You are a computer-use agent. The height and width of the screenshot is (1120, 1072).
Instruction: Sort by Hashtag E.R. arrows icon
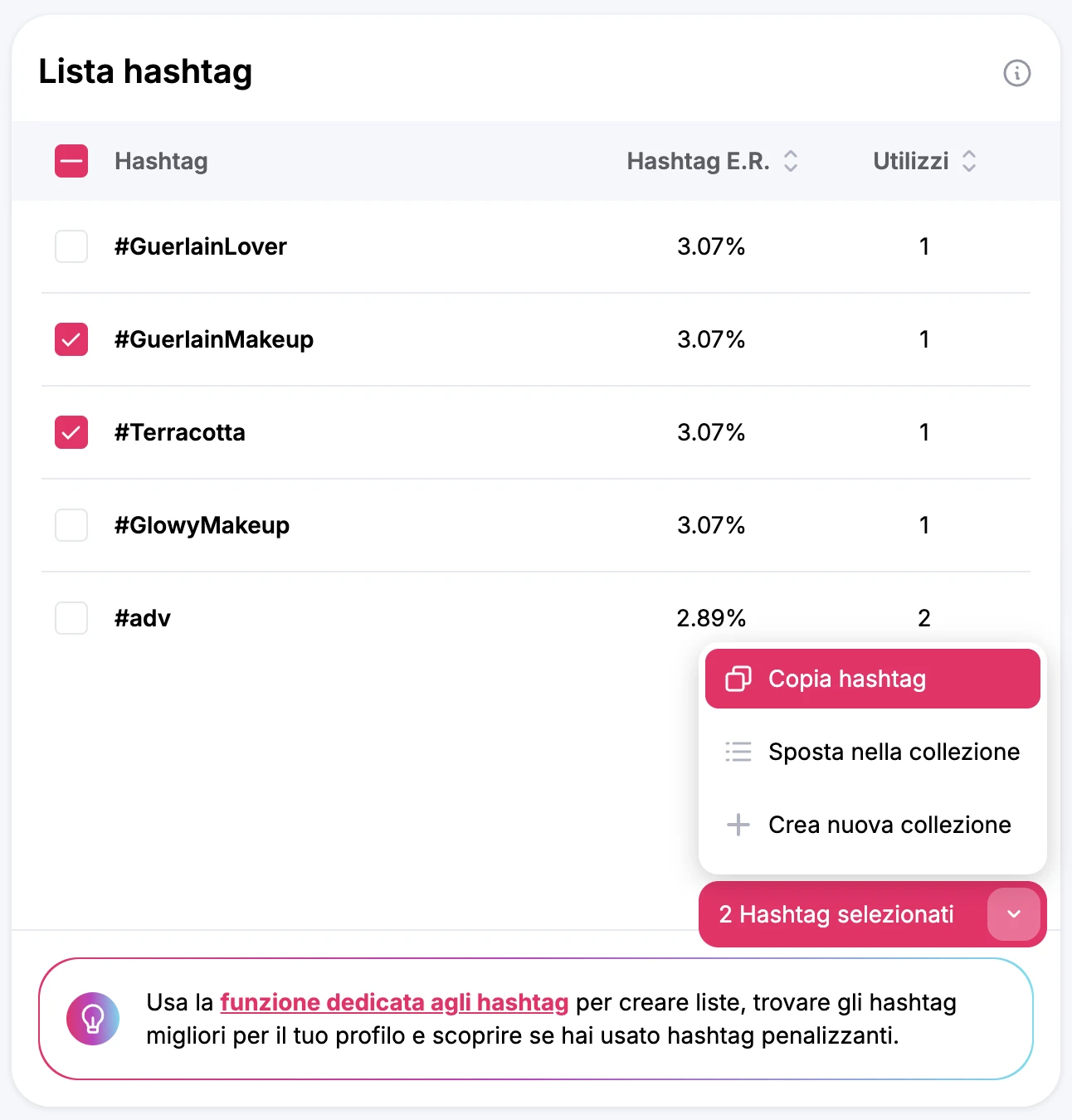click(791, 161)
